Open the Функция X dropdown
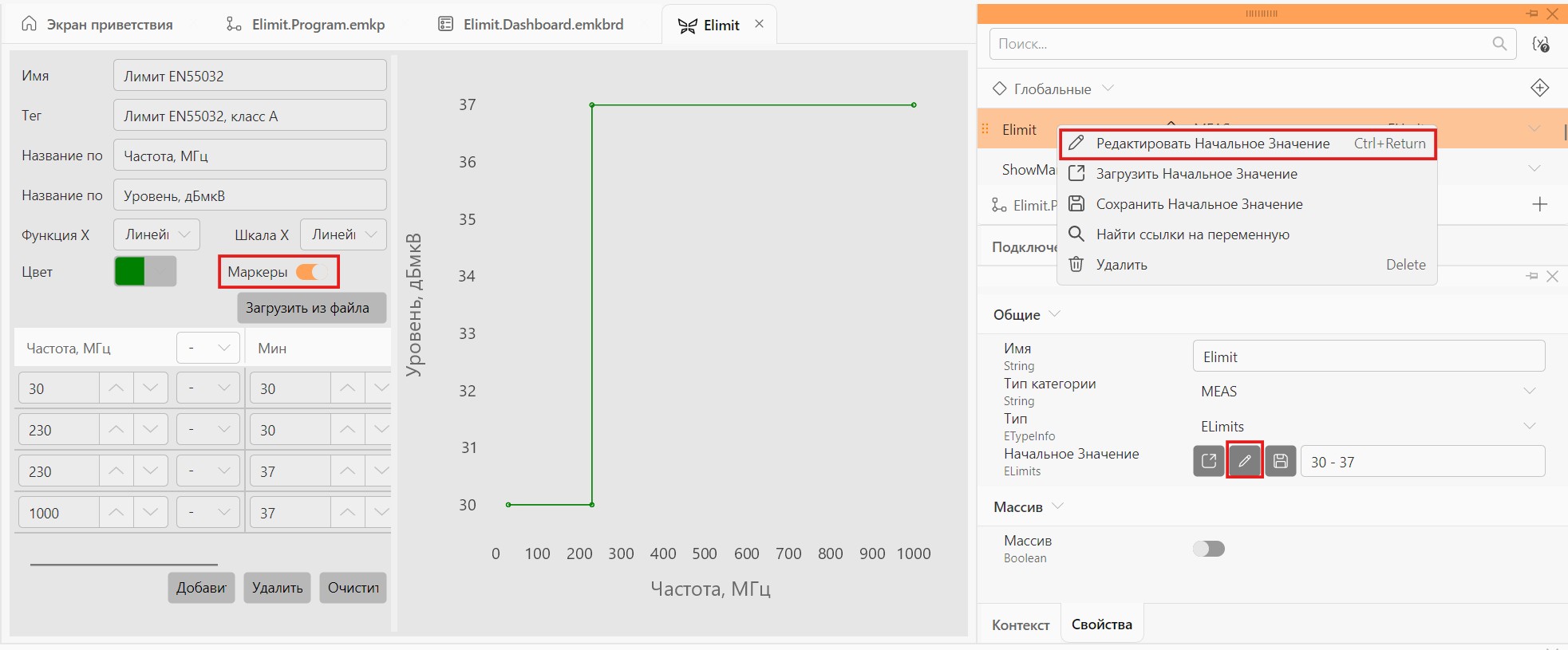The height and width of the screenshot is (650, 1568). click(156, 234)
